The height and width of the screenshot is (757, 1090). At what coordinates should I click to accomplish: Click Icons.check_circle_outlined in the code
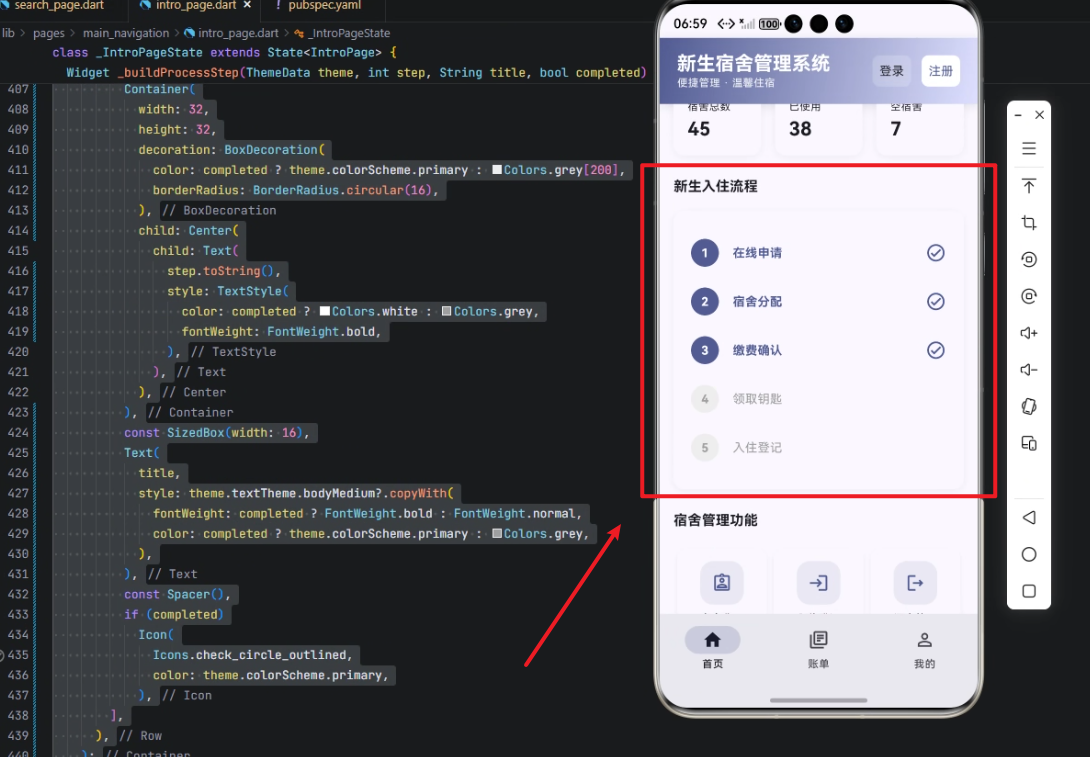pyautogui.click(x=250, y=655)
